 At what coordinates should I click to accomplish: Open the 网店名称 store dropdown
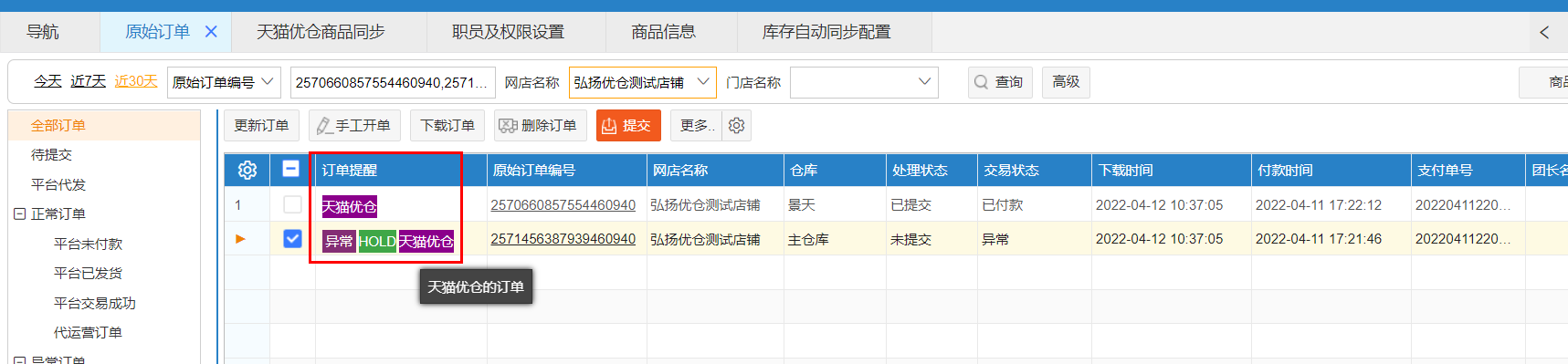(x=643, y=82)
